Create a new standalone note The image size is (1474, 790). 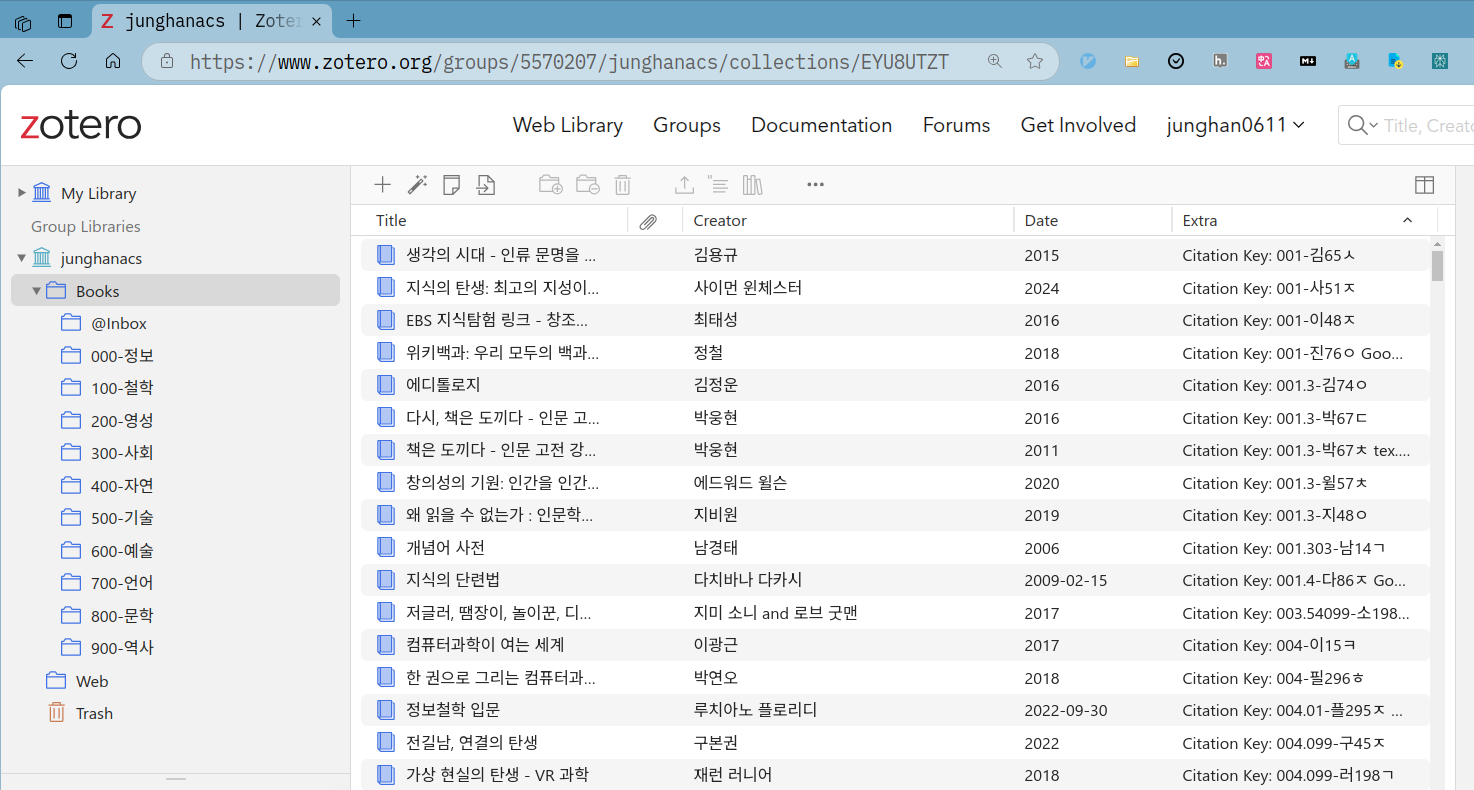point(452,184)
